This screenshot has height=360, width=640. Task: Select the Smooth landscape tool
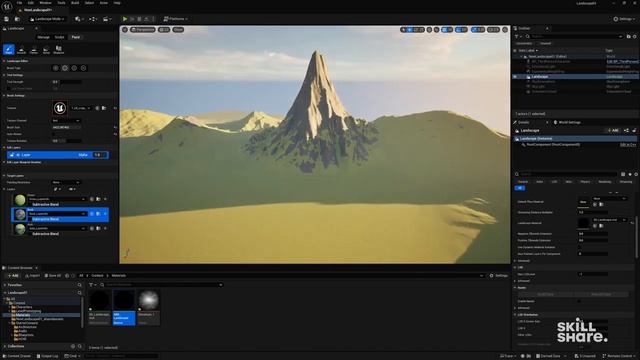click(21, 50)
